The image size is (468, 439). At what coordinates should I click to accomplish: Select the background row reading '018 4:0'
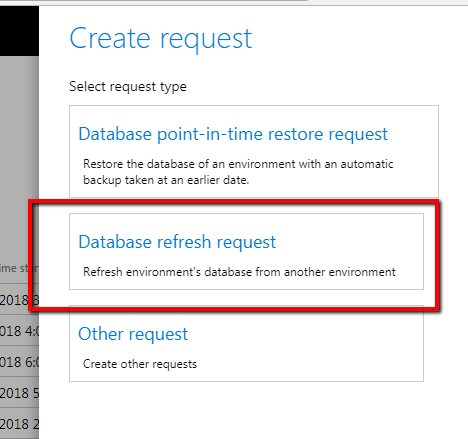(19, 331)
